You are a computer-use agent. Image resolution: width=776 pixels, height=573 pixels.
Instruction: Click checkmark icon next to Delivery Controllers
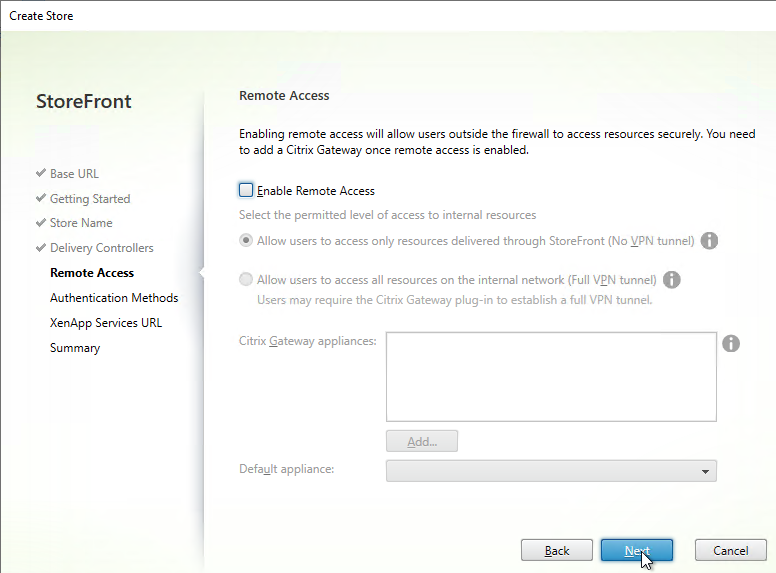(x=41, y=247)
